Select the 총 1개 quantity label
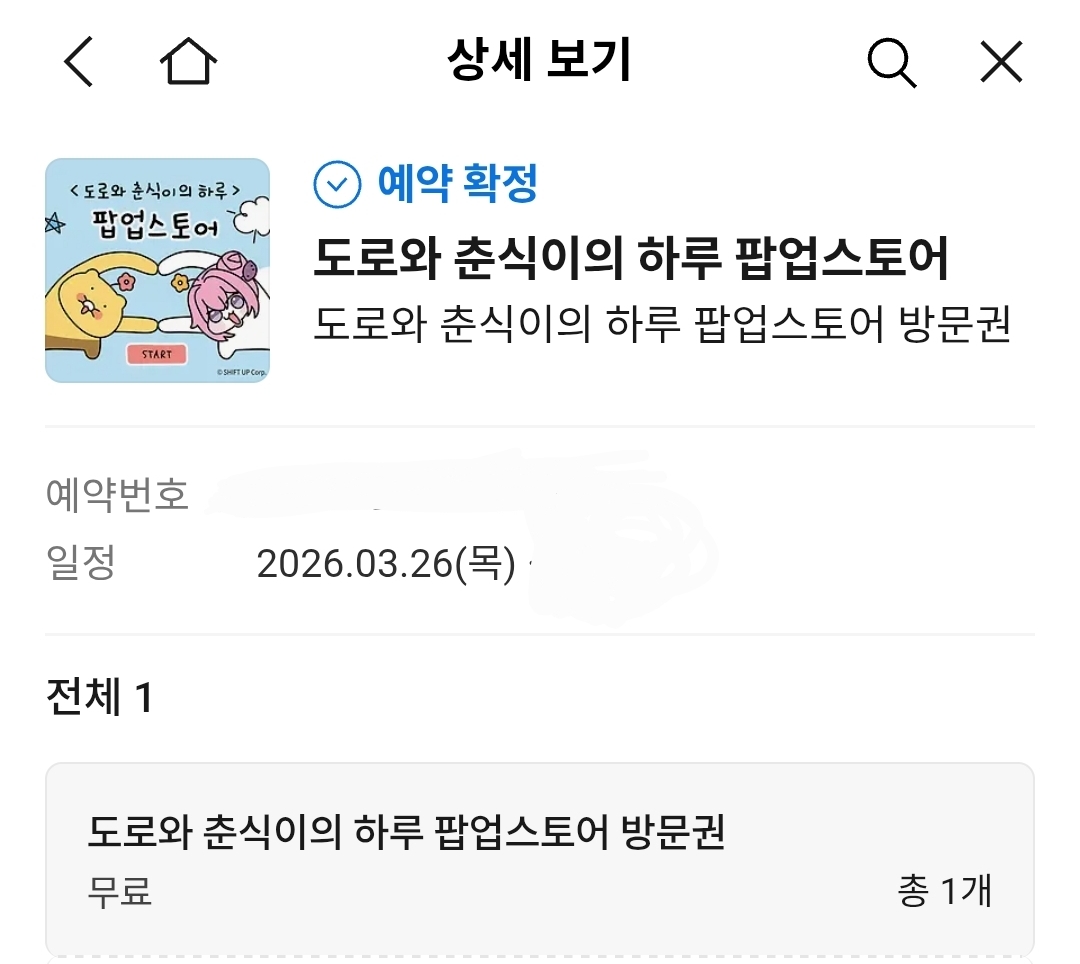This screenshot has width=1080, height=964. coord(944,890)
